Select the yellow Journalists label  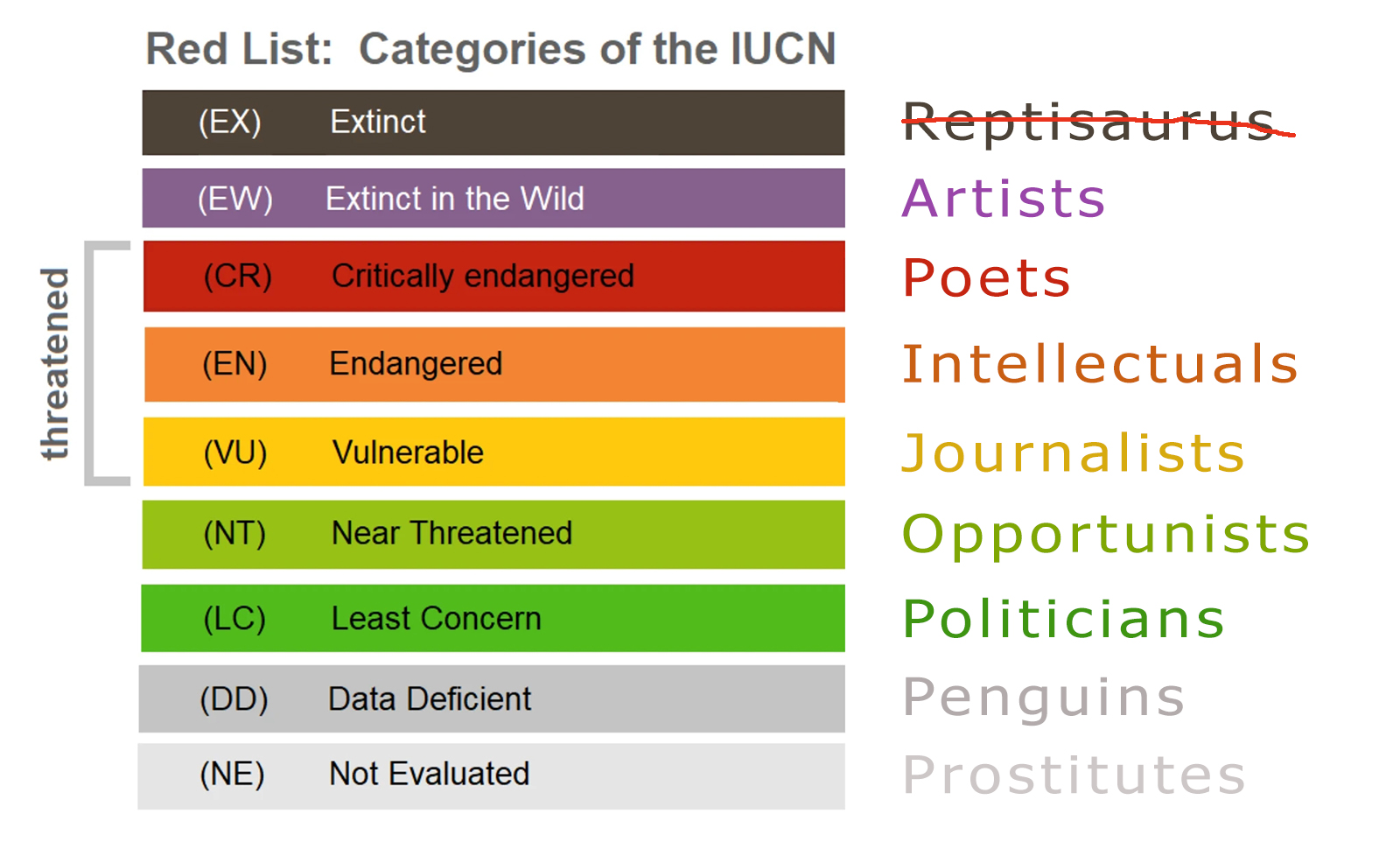point(1074,453)
